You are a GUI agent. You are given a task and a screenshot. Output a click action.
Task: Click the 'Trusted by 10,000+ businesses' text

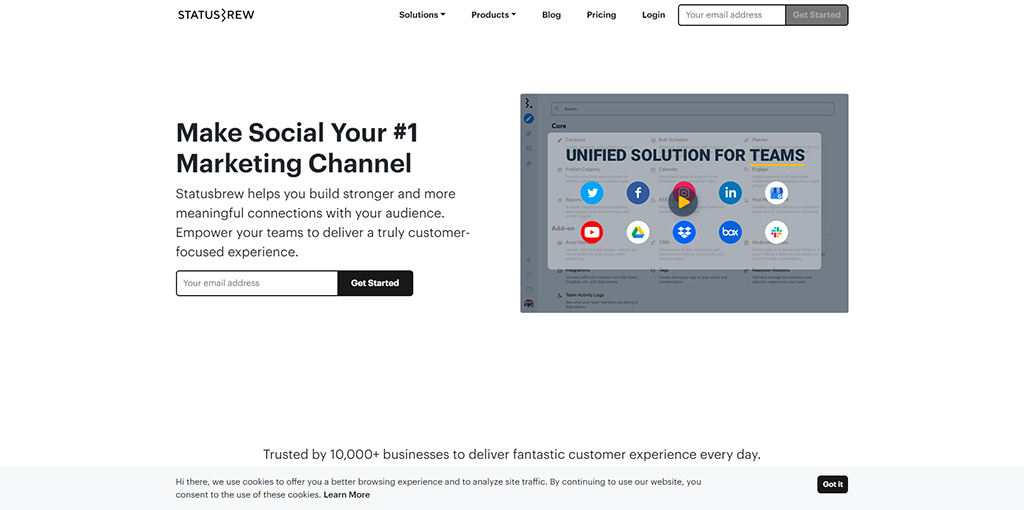512,454
